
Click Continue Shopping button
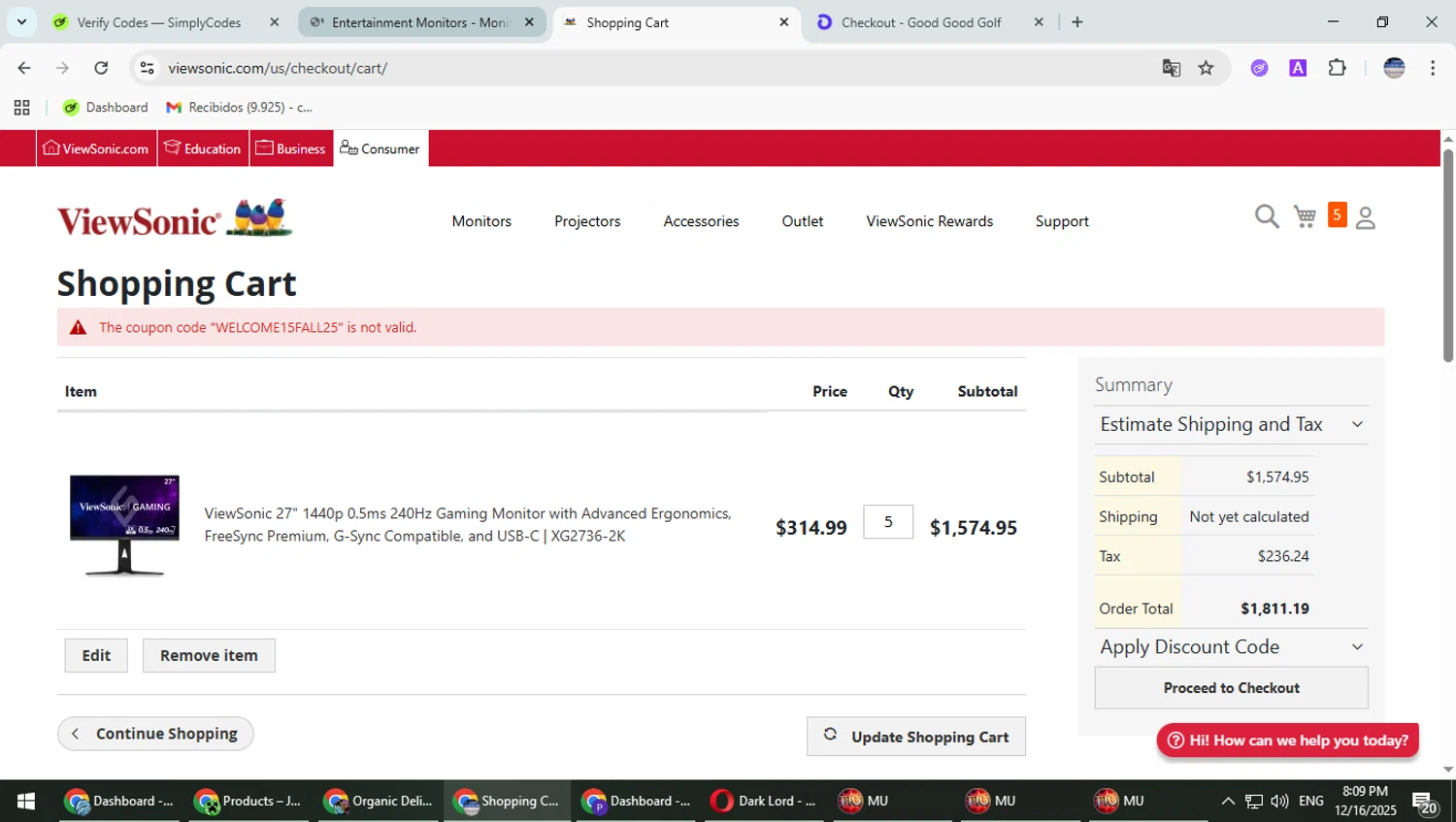pyautogui.click(x=155, y=734)
